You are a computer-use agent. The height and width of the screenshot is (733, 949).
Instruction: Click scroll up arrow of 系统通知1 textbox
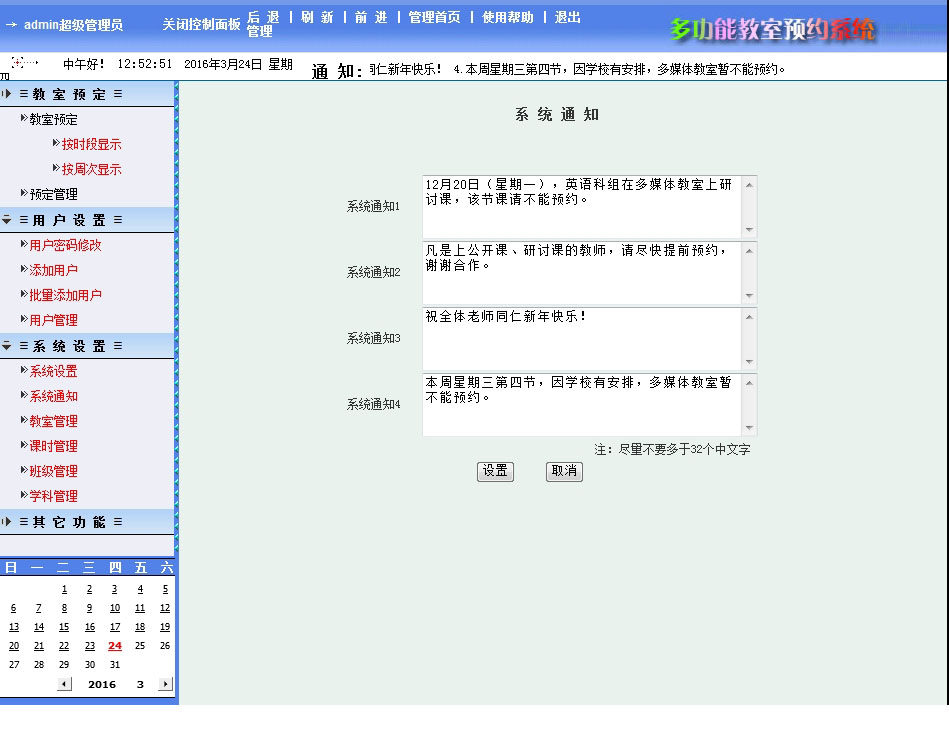pos(749,185)
